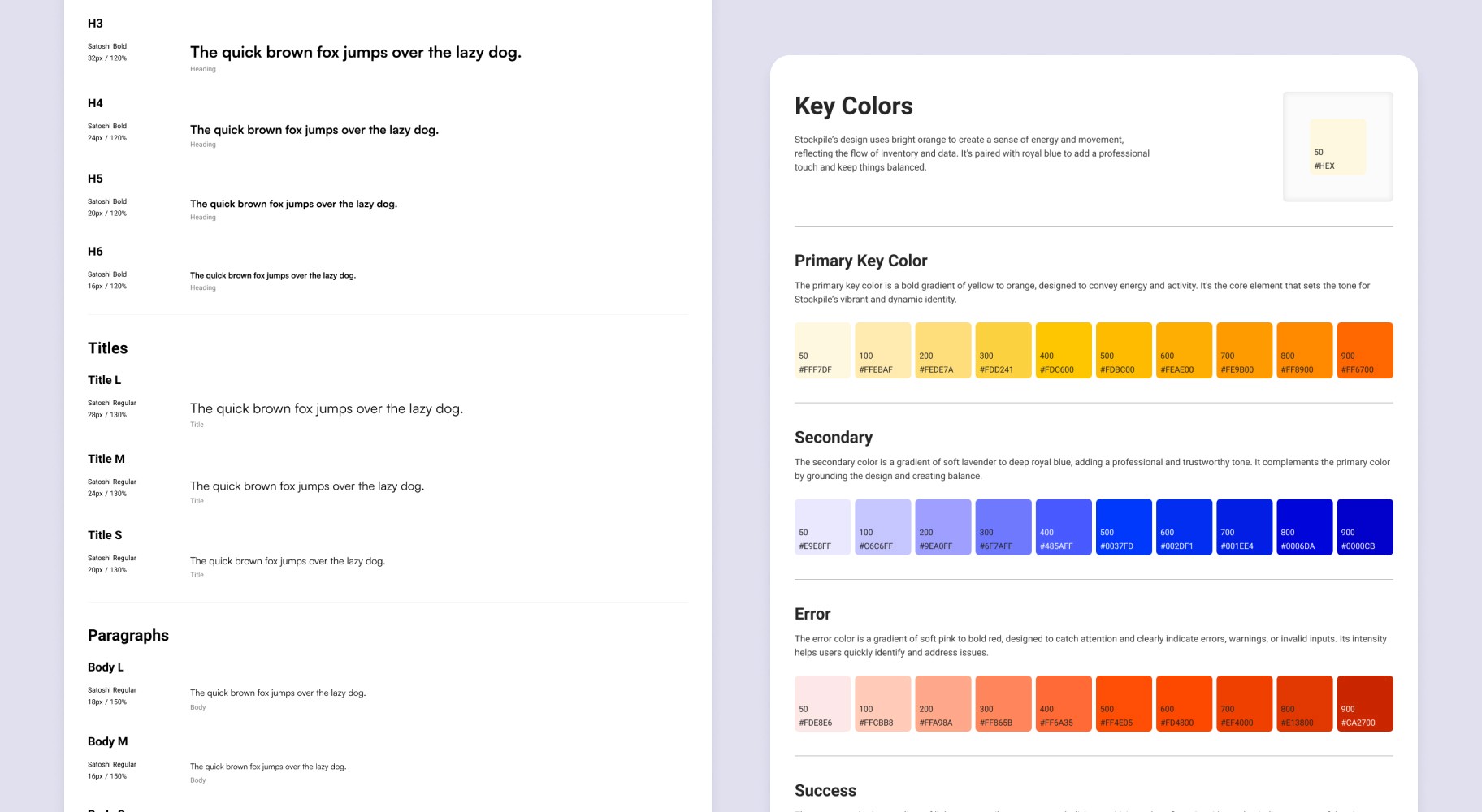The height and width of the screenshot is (812, 1482).
Task: Select the H3 sample heading text
Action: point(356,53)
